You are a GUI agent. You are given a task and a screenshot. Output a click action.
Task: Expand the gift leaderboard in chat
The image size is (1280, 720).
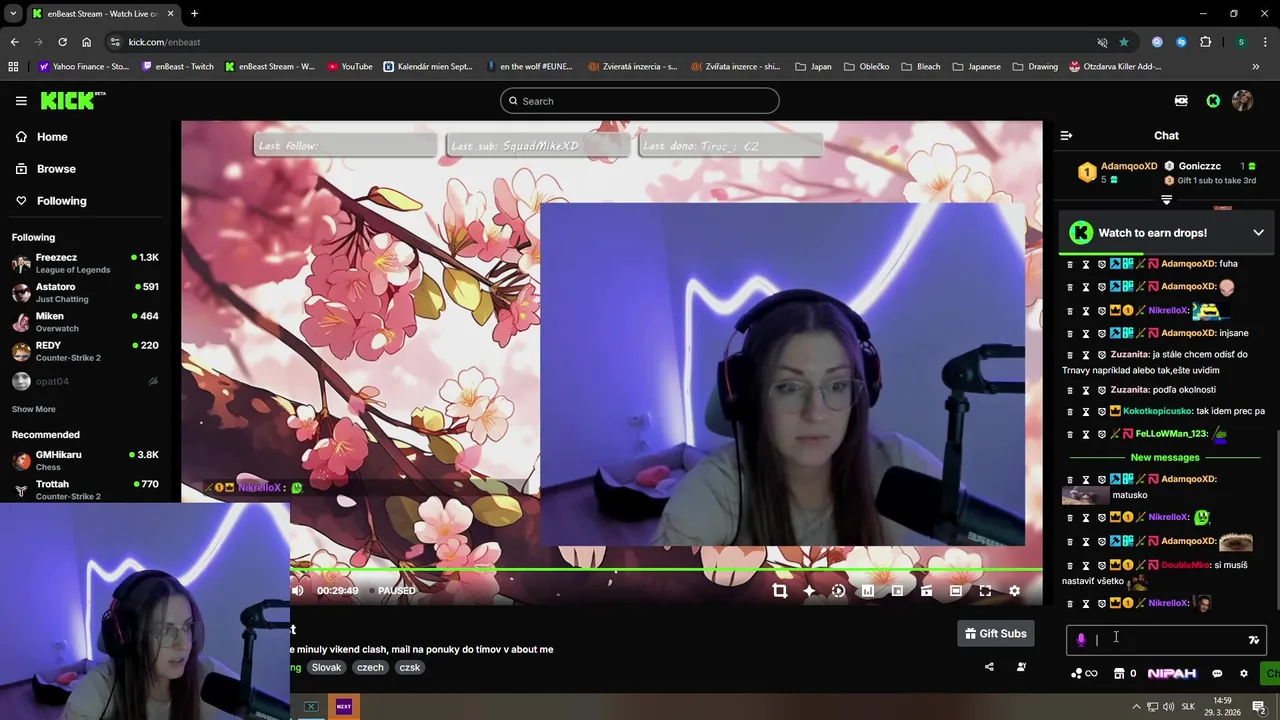[x=1166, y=200]
